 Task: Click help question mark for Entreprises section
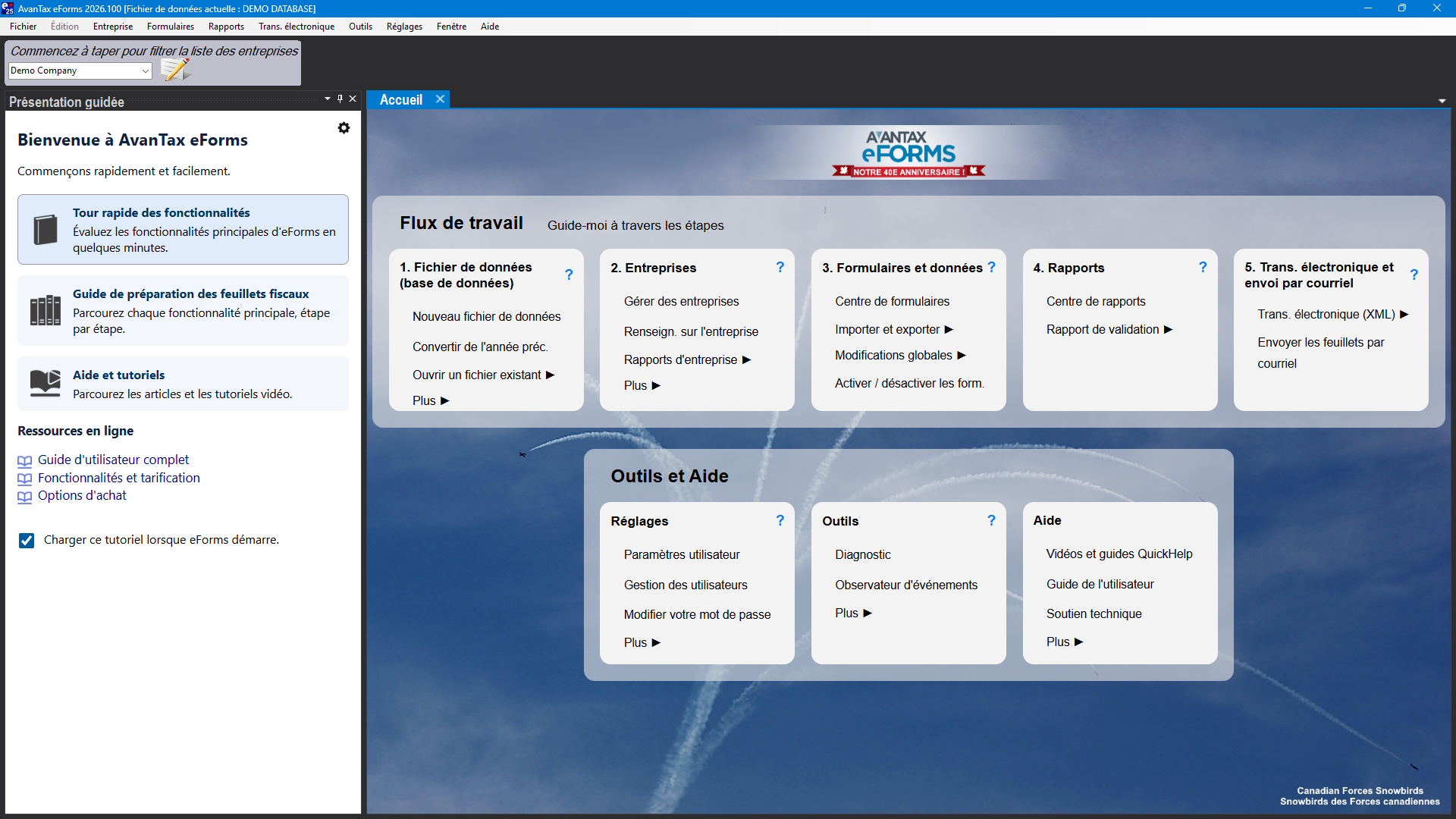coord(780,267)
